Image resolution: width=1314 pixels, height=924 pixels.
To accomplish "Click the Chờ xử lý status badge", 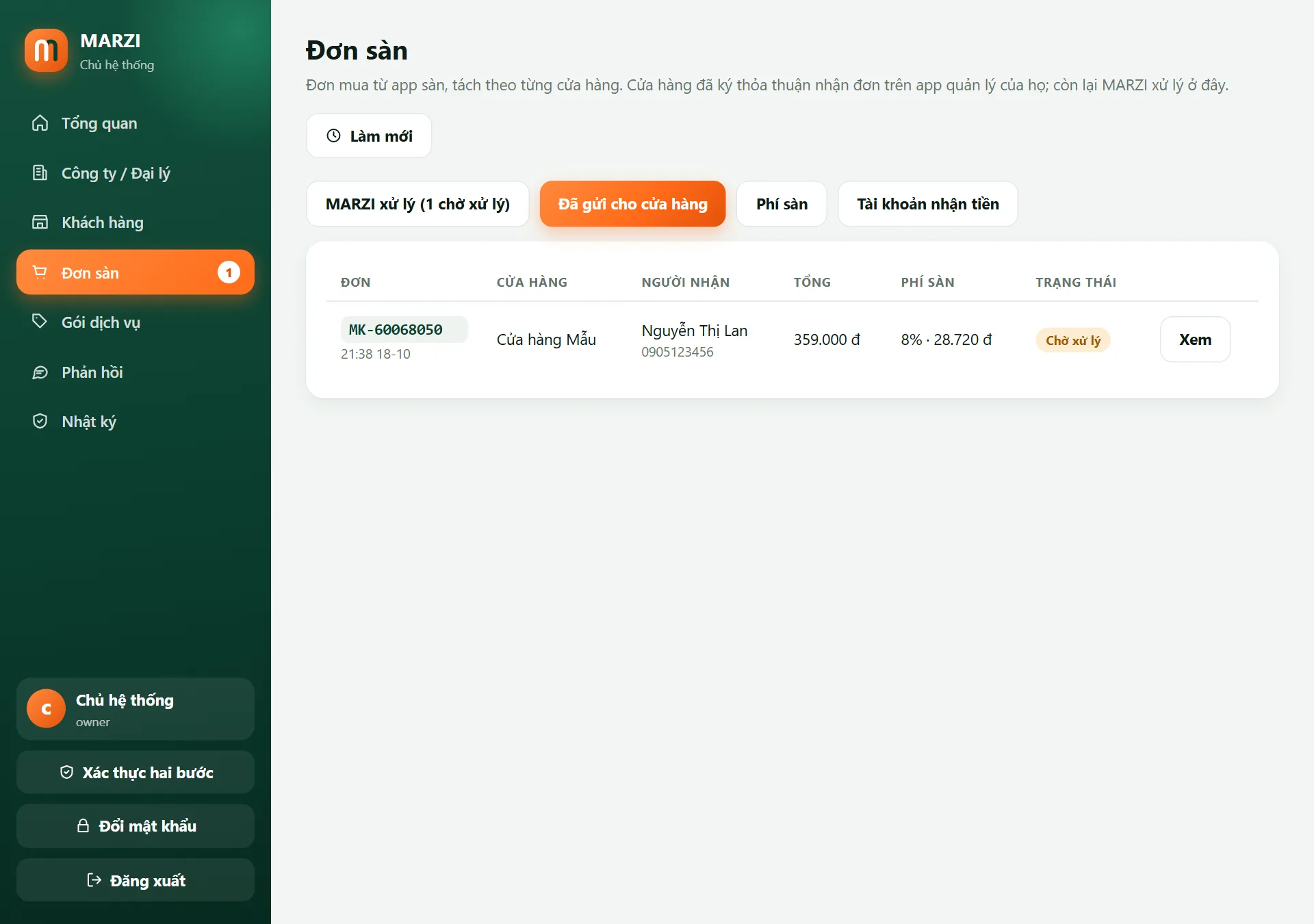I will coord(1073,340).
